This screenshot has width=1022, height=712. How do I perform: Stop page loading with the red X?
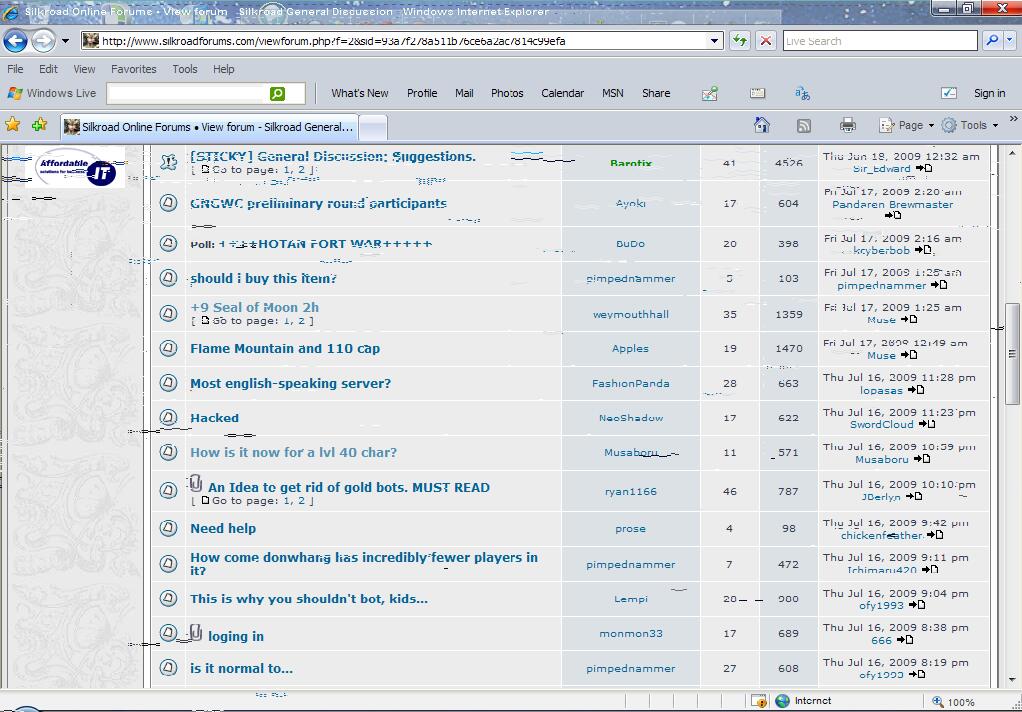coord(765,41)
